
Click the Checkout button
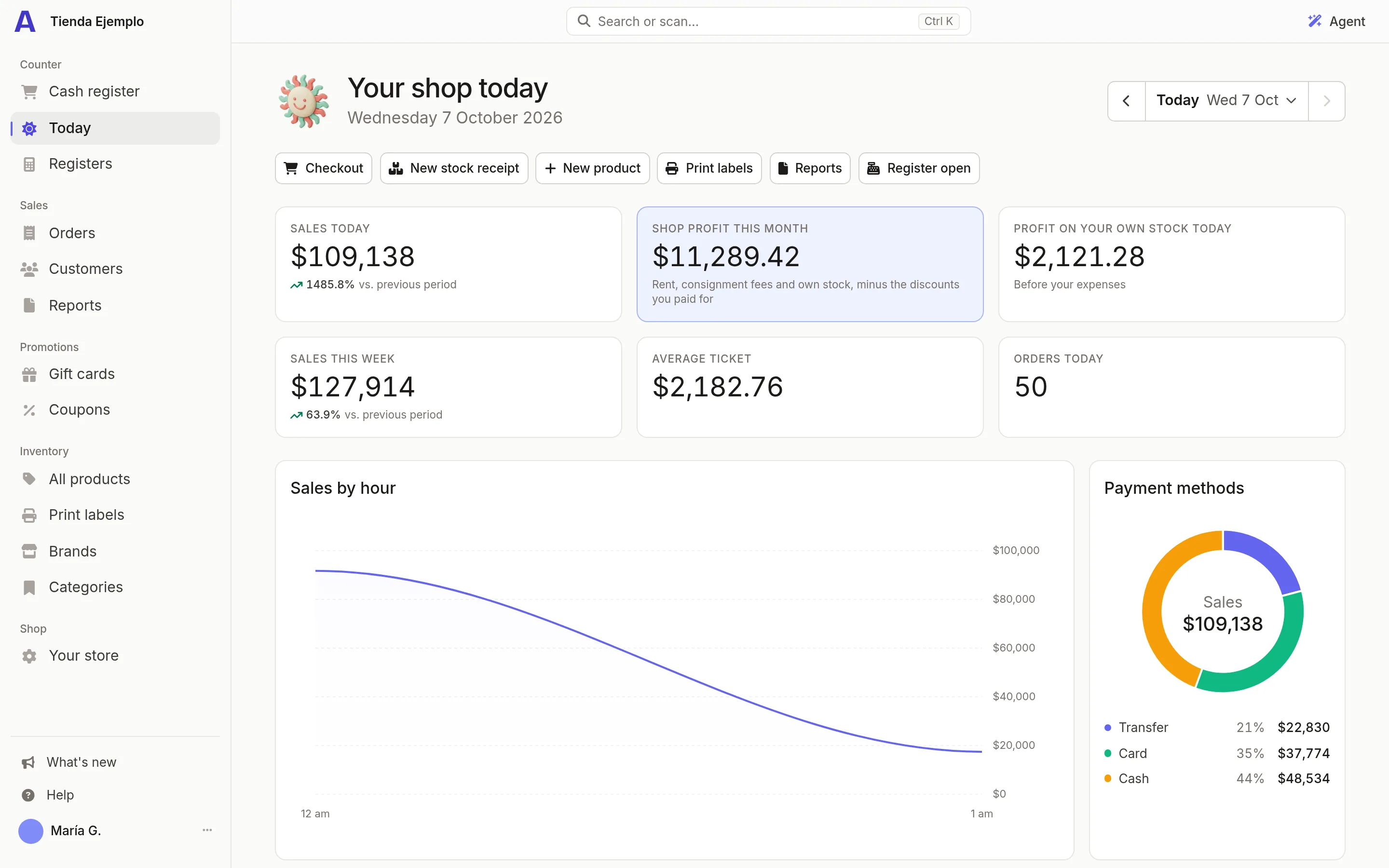tap(324, 168)
